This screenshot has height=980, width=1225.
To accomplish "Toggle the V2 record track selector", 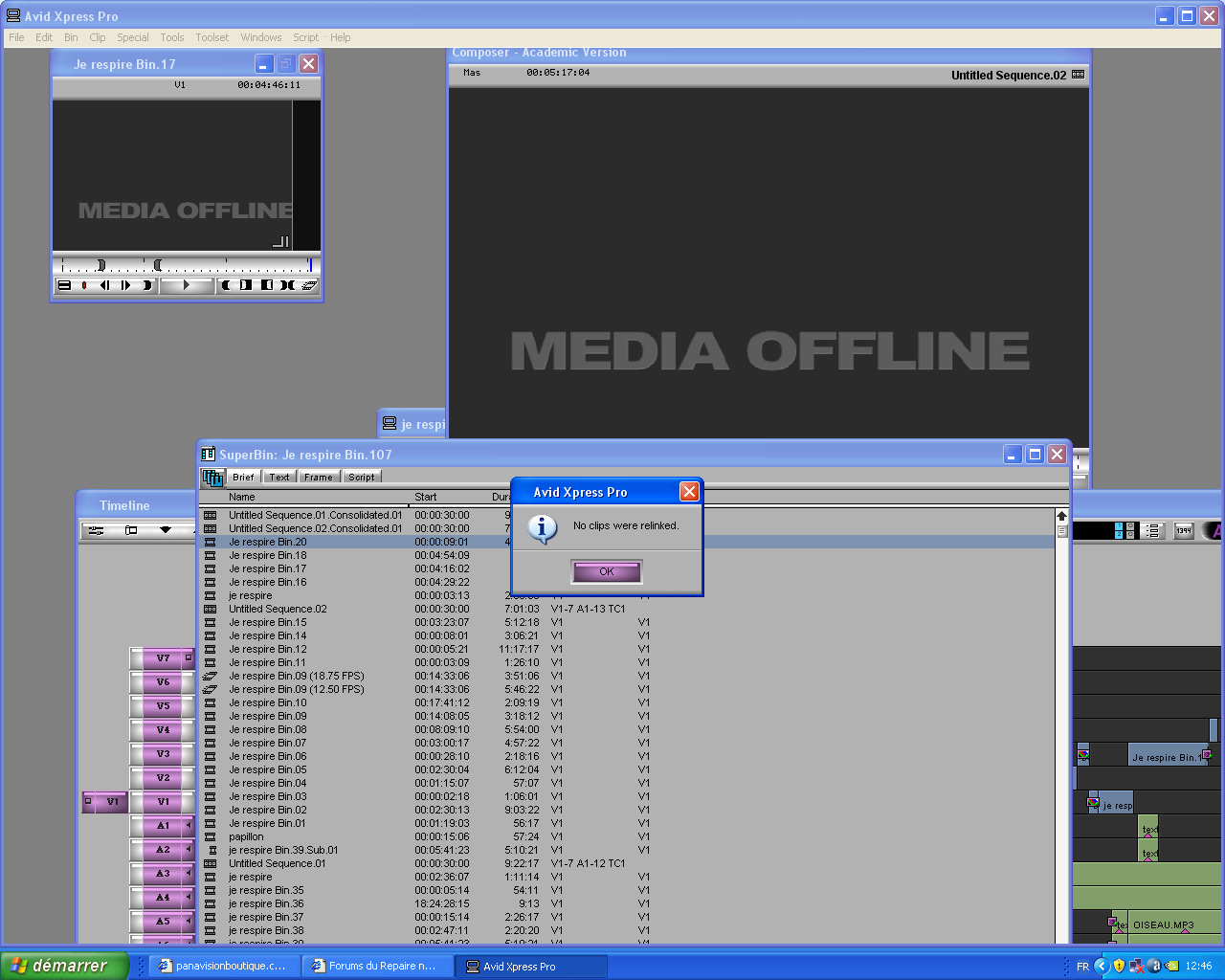I will coord(163,777).
